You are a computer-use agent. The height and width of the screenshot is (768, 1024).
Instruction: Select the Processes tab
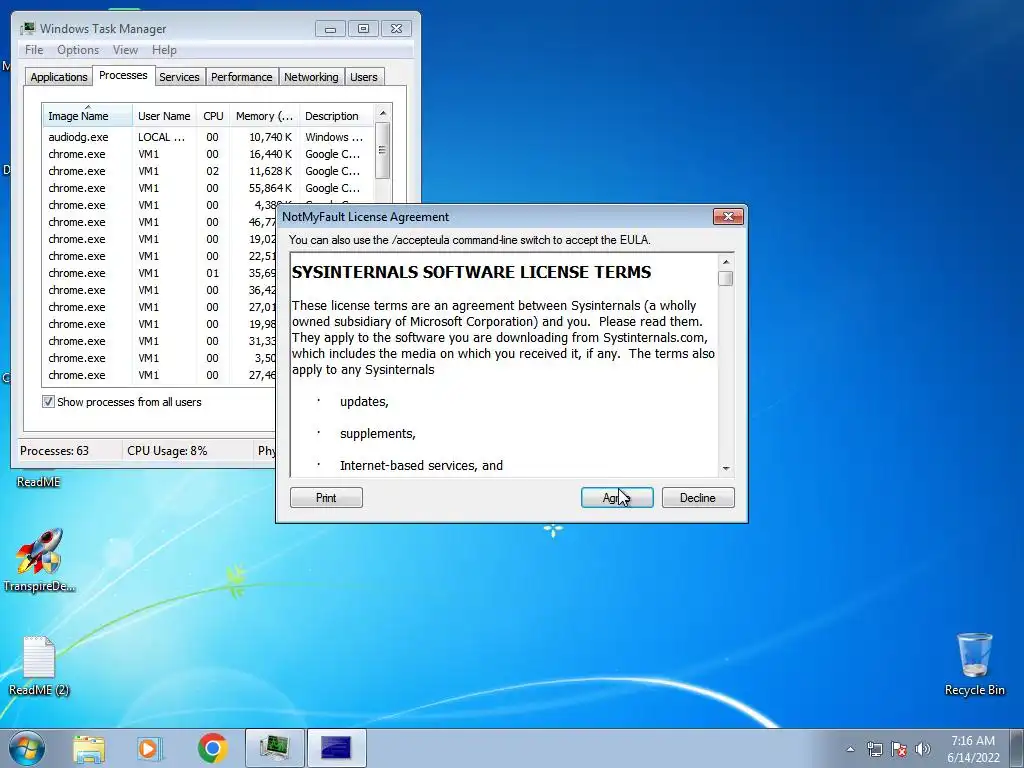[x=123, y=76]
